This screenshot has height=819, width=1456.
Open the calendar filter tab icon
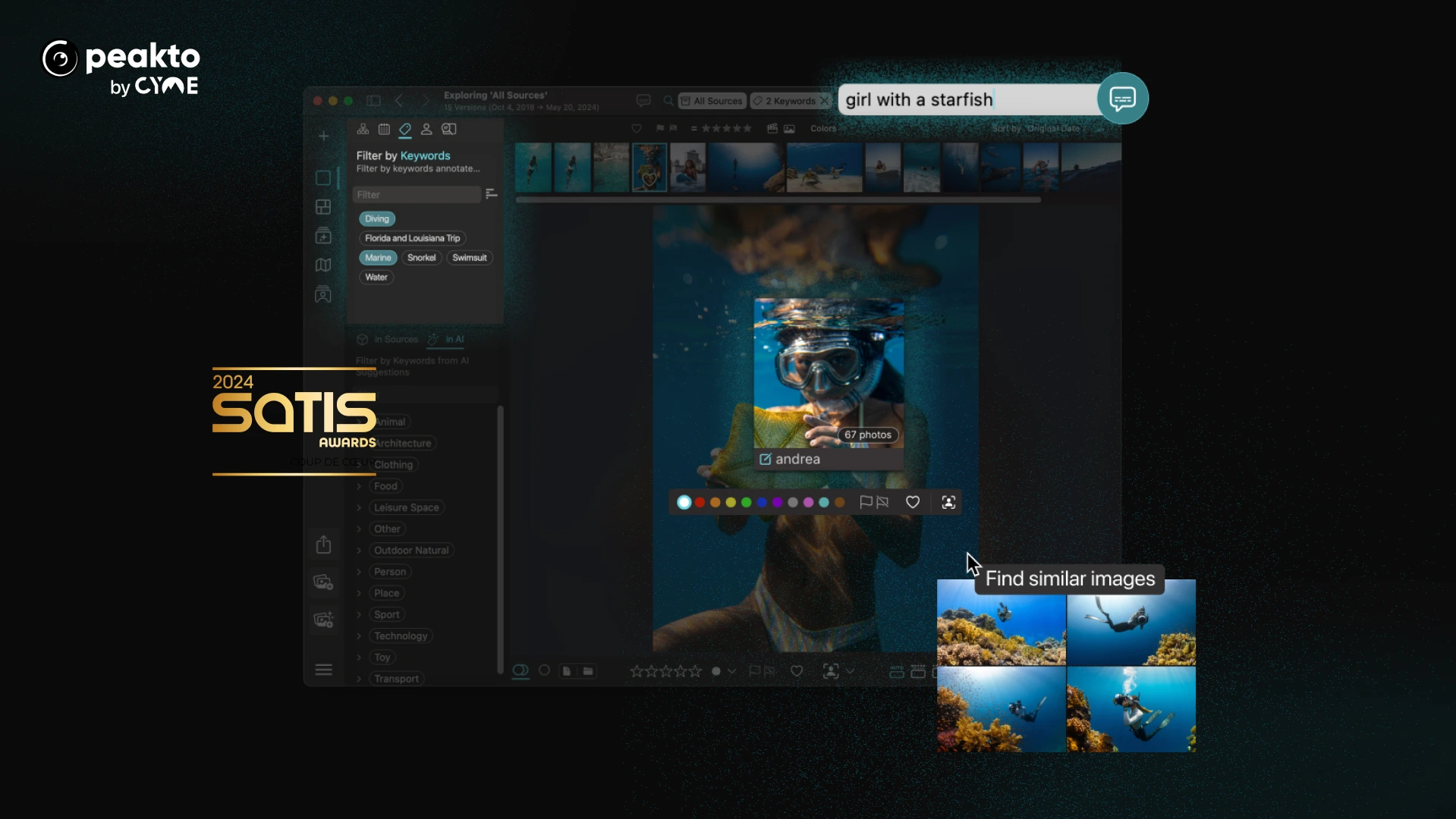[384, 129]
